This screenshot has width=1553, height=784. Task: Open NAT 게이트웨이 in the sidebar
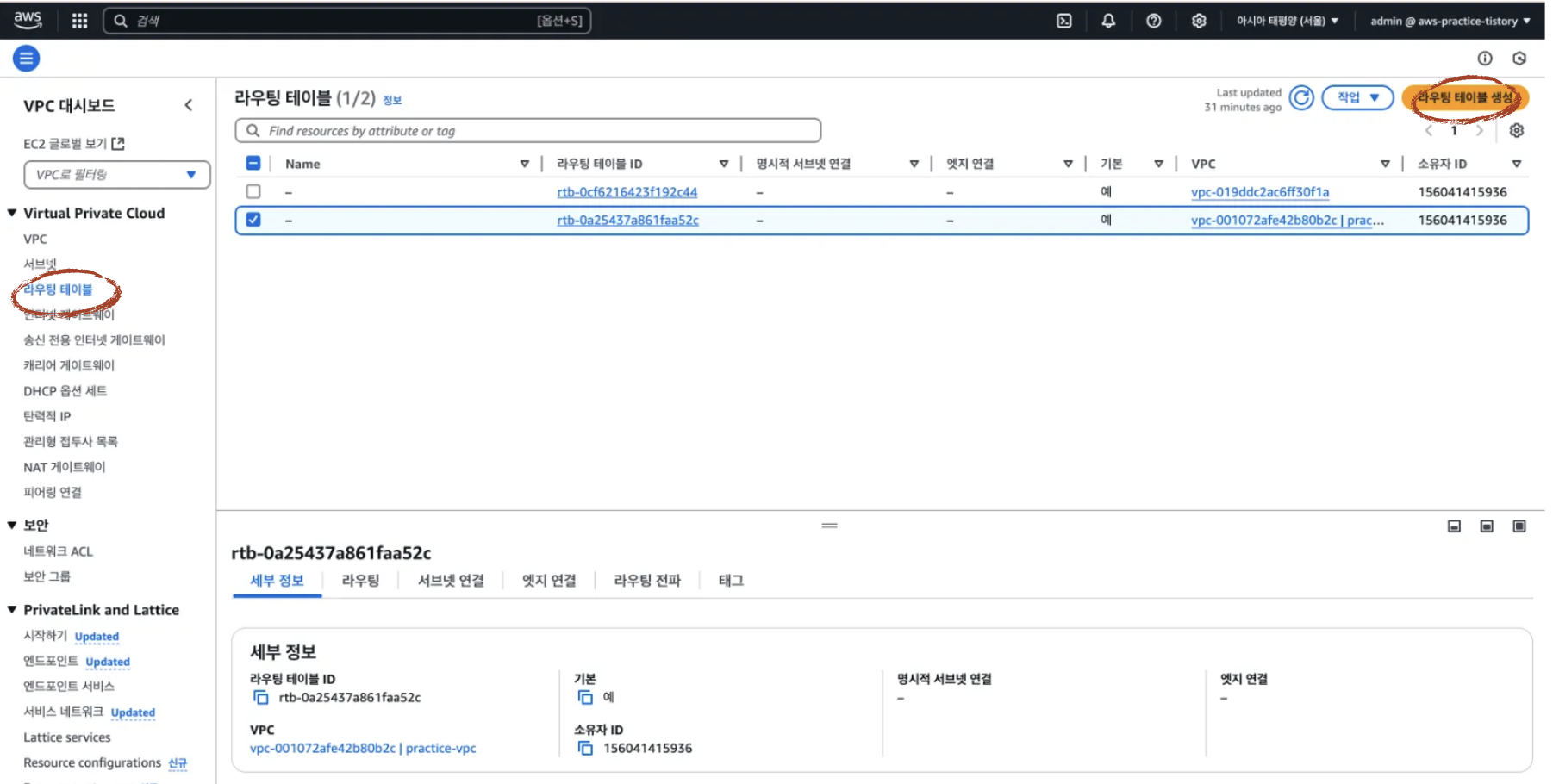pos(65,467)
